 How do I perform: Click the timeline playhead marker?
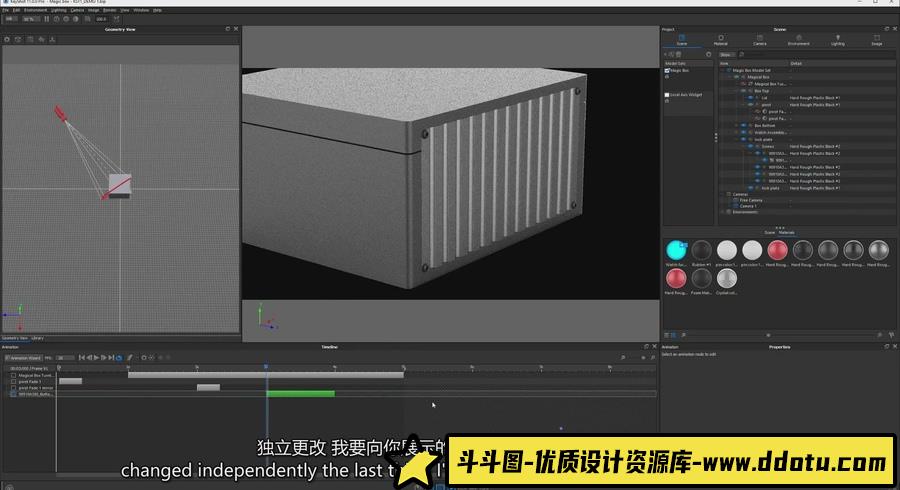click(266, 366)
